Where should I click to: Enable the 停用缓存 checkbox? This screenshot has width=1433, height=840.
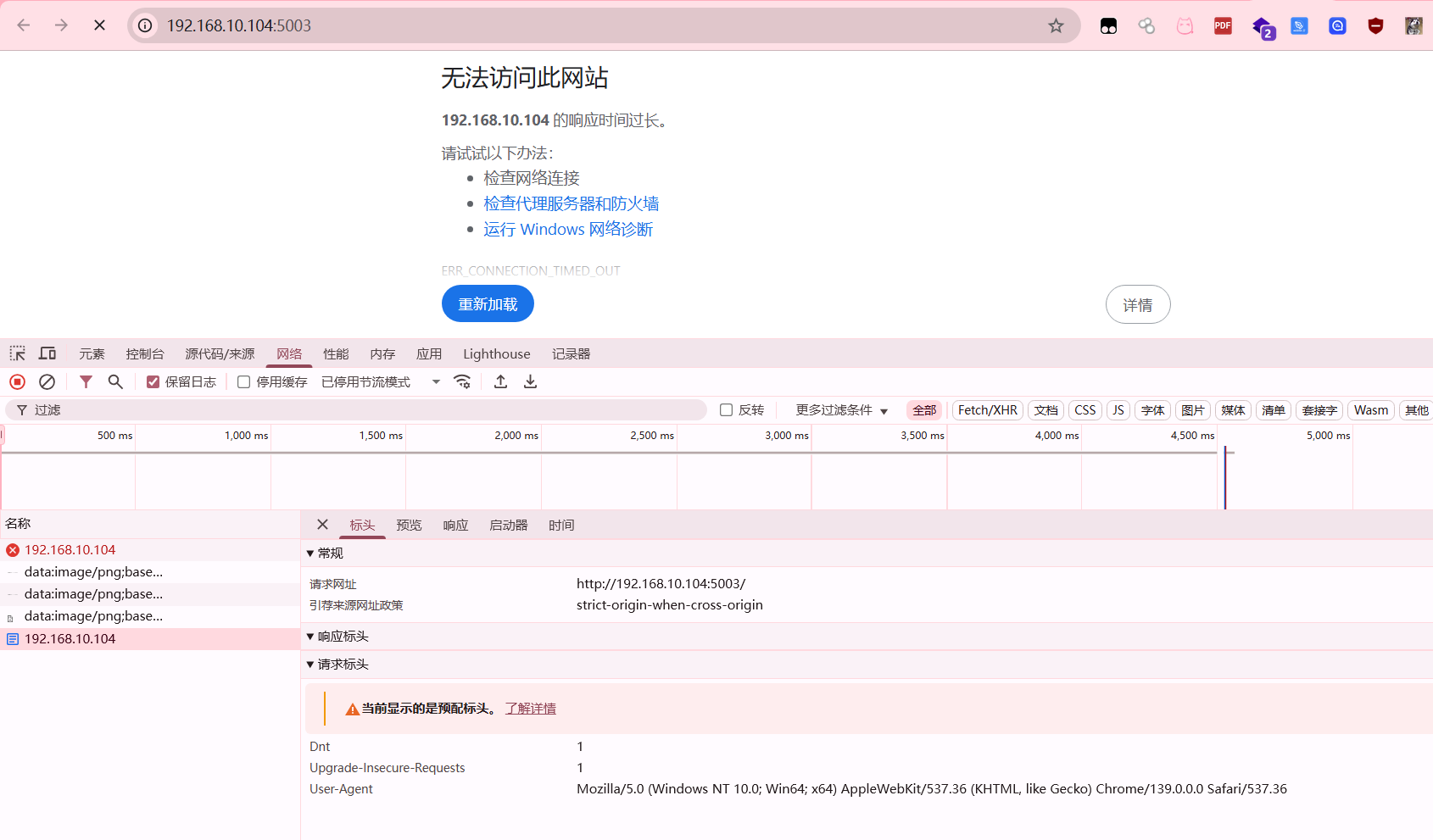coord(243,382)
